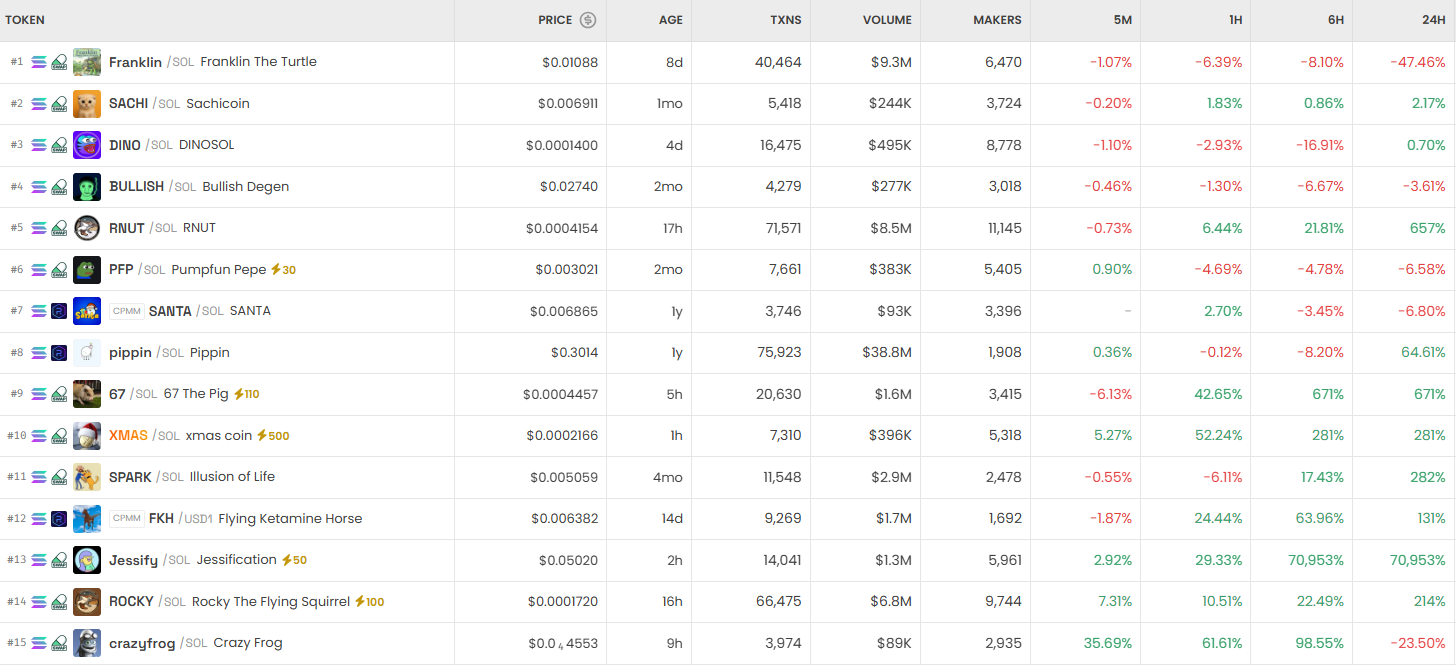Sort by the MAKERS column header

coord(997,20)
